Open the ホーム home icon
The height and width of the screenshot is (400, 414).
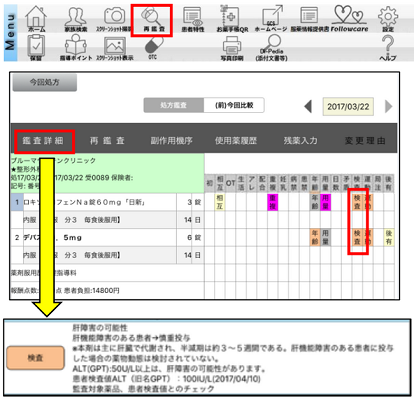click(x=36, y=19)
